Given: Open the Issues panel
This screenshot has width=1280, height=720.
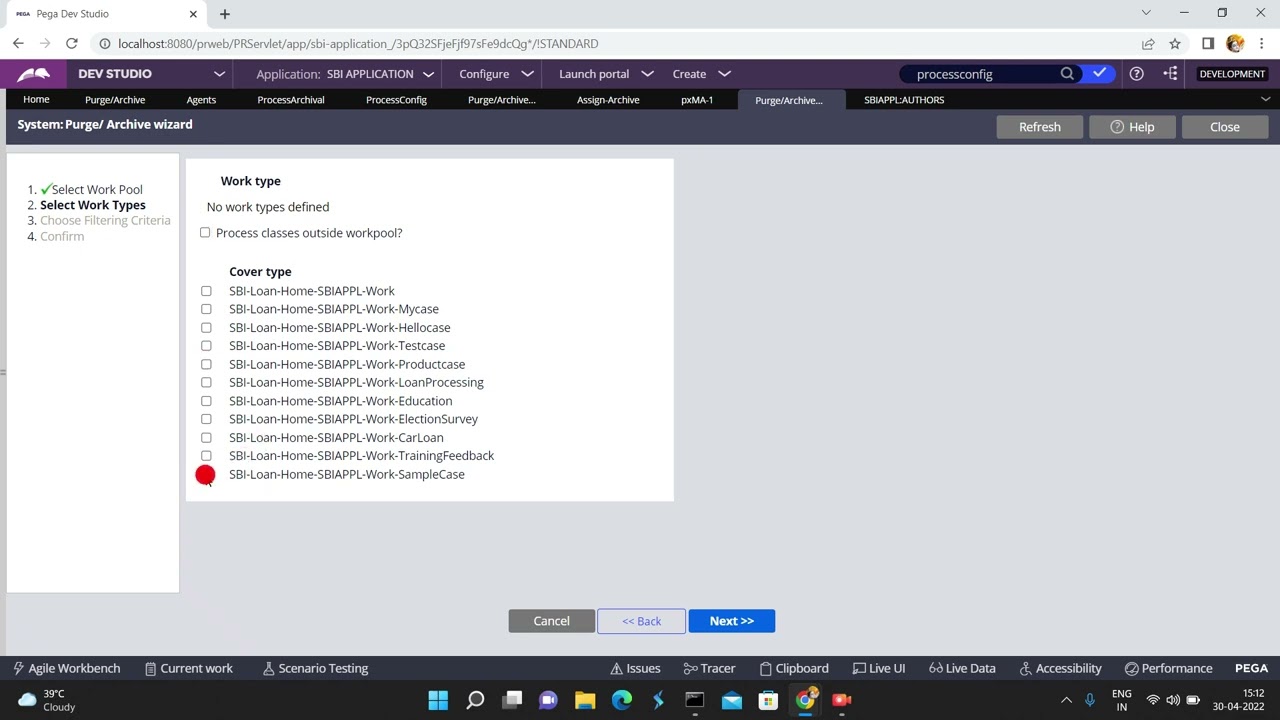Looking at the screenshot, I should coord(635,668).
